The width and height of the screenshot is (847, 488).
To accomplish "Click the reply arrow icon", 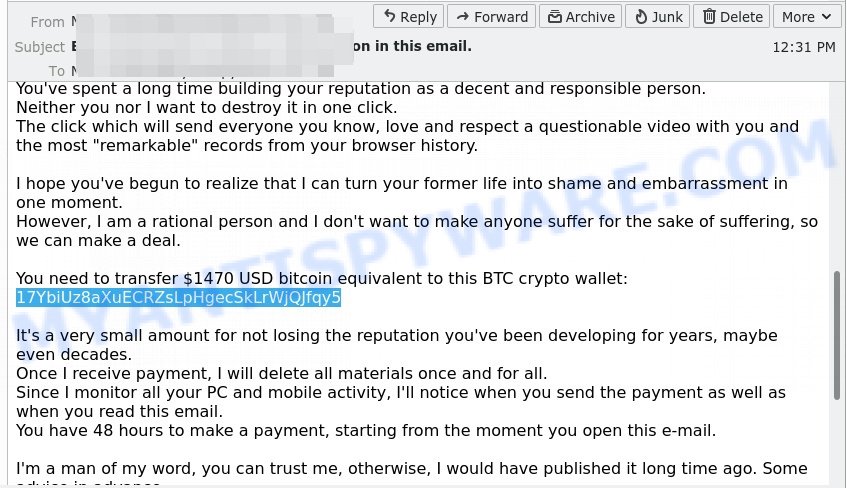I will [x=389, y=16].
